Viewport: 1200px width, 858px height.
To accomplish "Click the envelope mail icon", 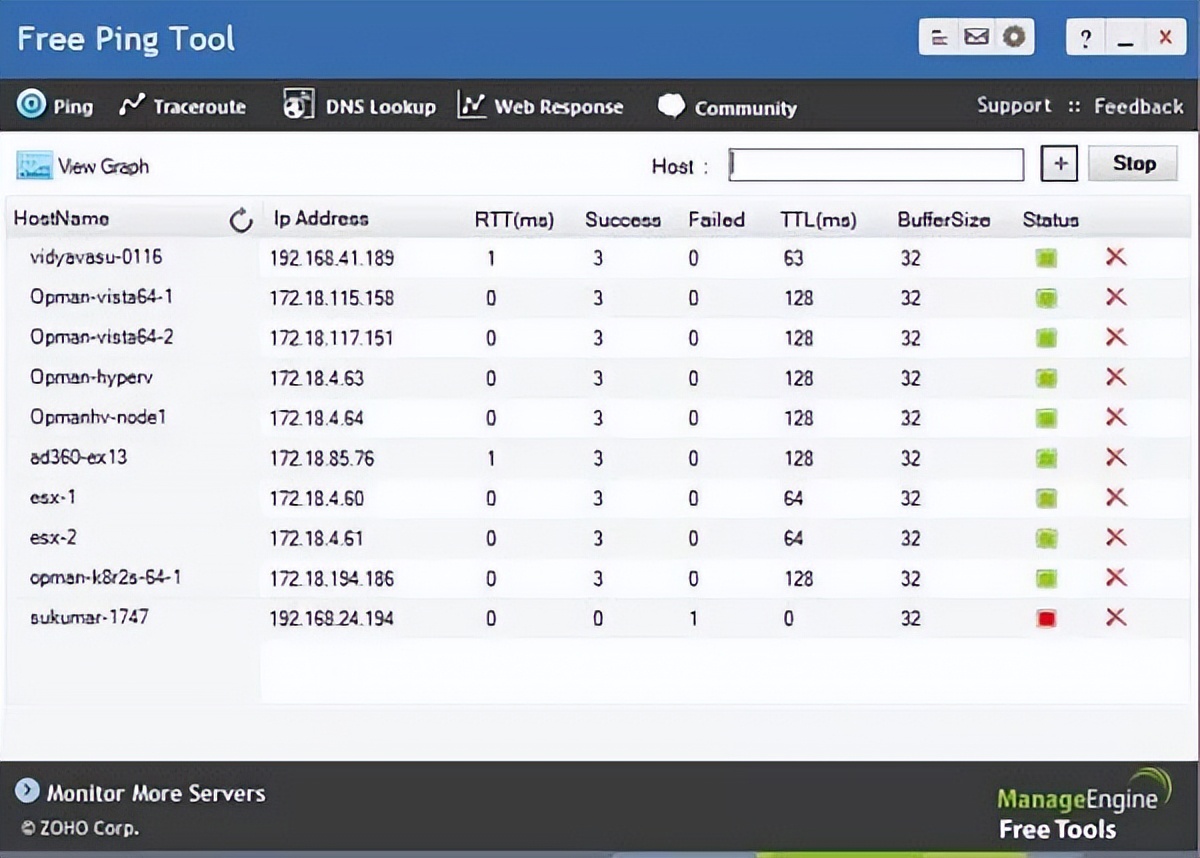I will [x=976, y=38].
